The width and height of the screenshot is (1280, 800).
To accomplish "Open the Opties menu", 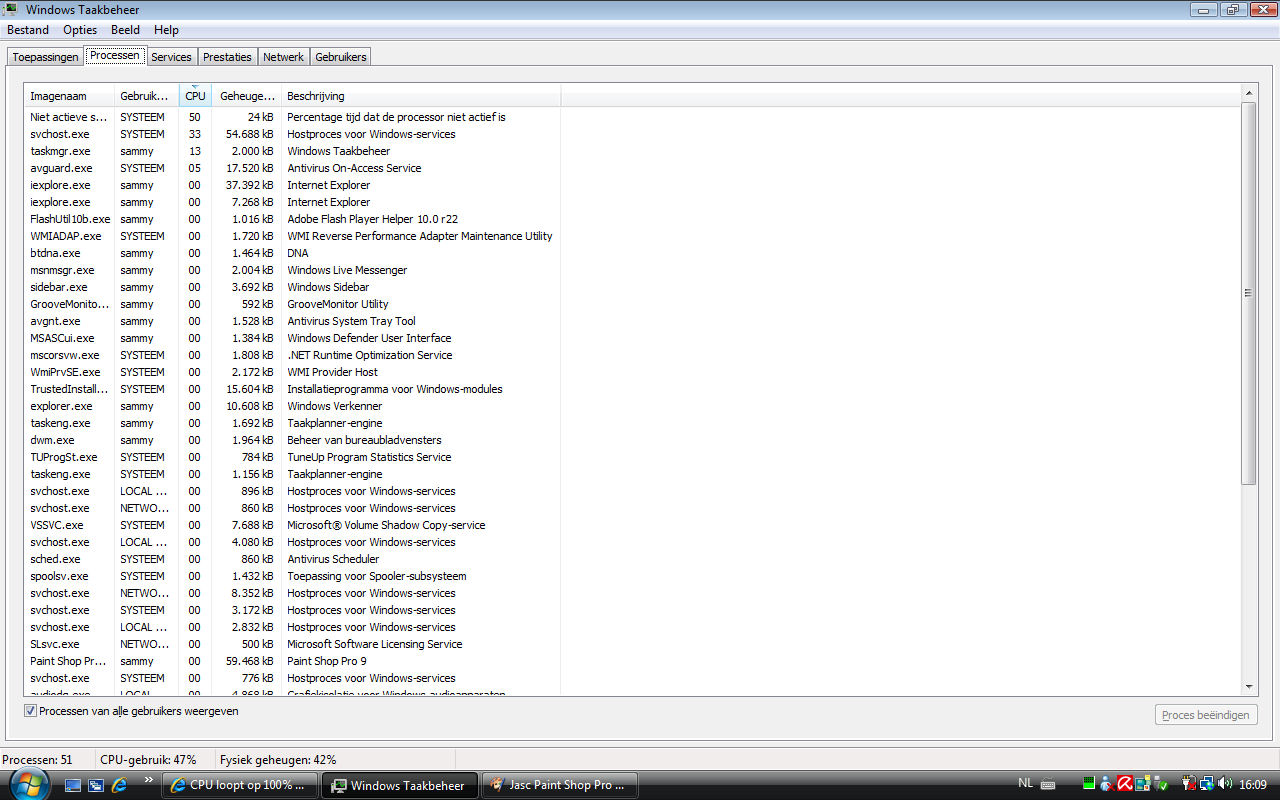I will coord(80,30).
